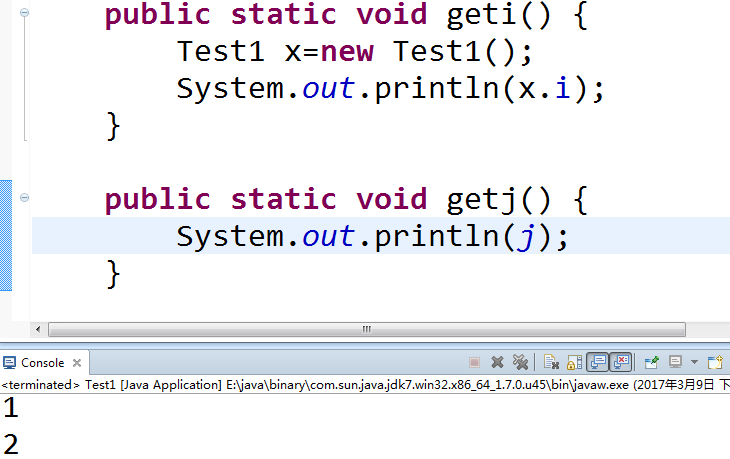Click the editor horizontal scrollbar thumb

pyautogui.click(x=367, y=329)
